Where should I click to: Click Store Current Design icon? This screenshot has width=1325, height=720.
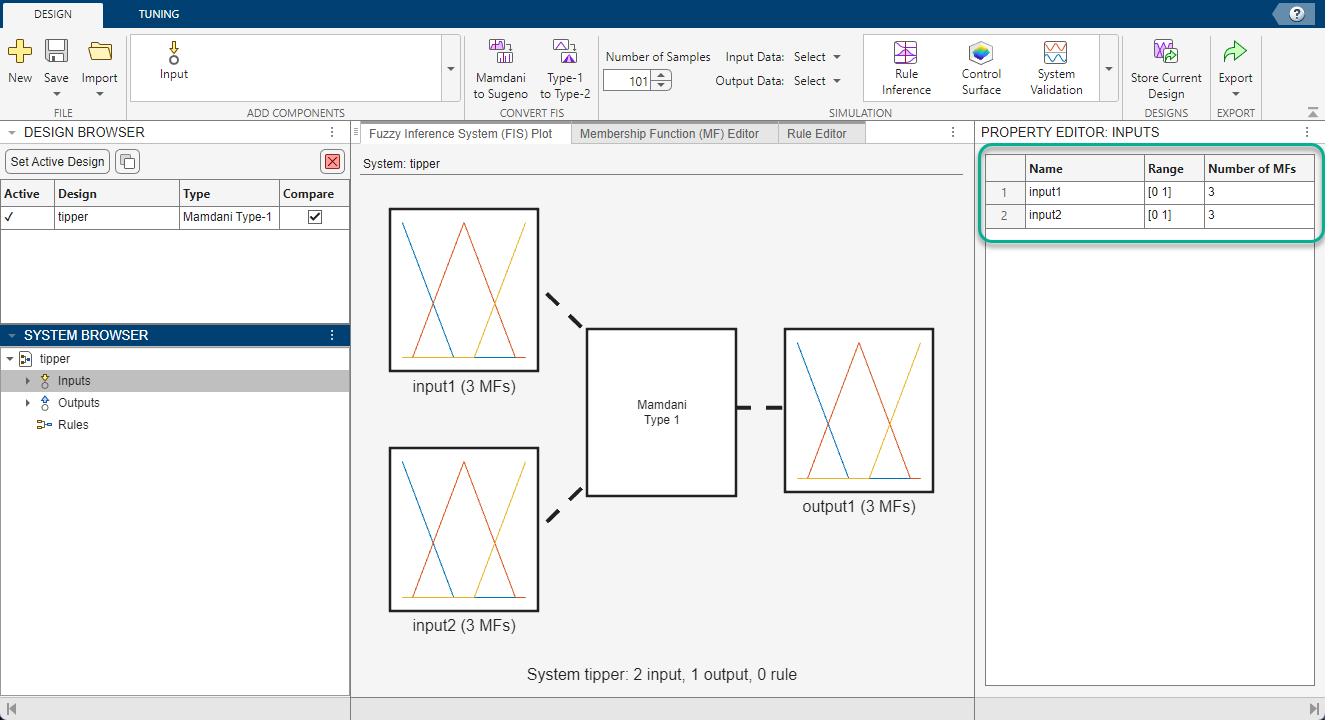pyautogui.click(x=1165, y=53)
